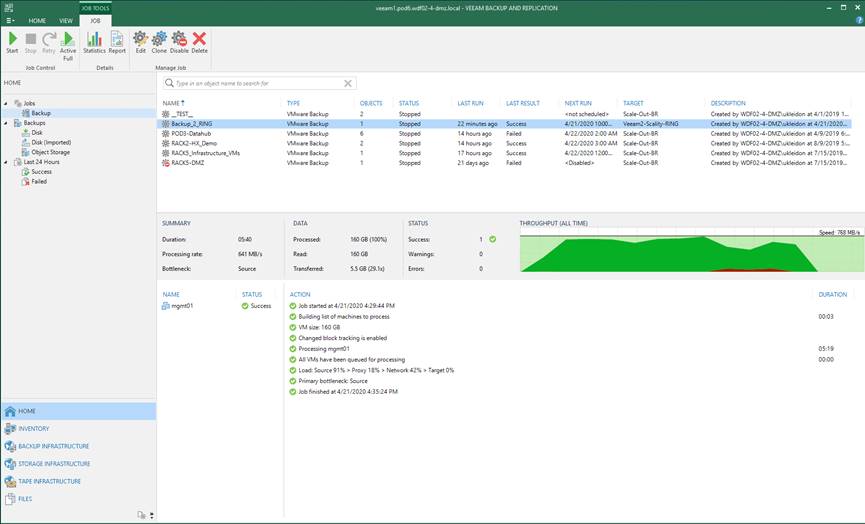Select Backup under Jobs in tree

point(41,113)
